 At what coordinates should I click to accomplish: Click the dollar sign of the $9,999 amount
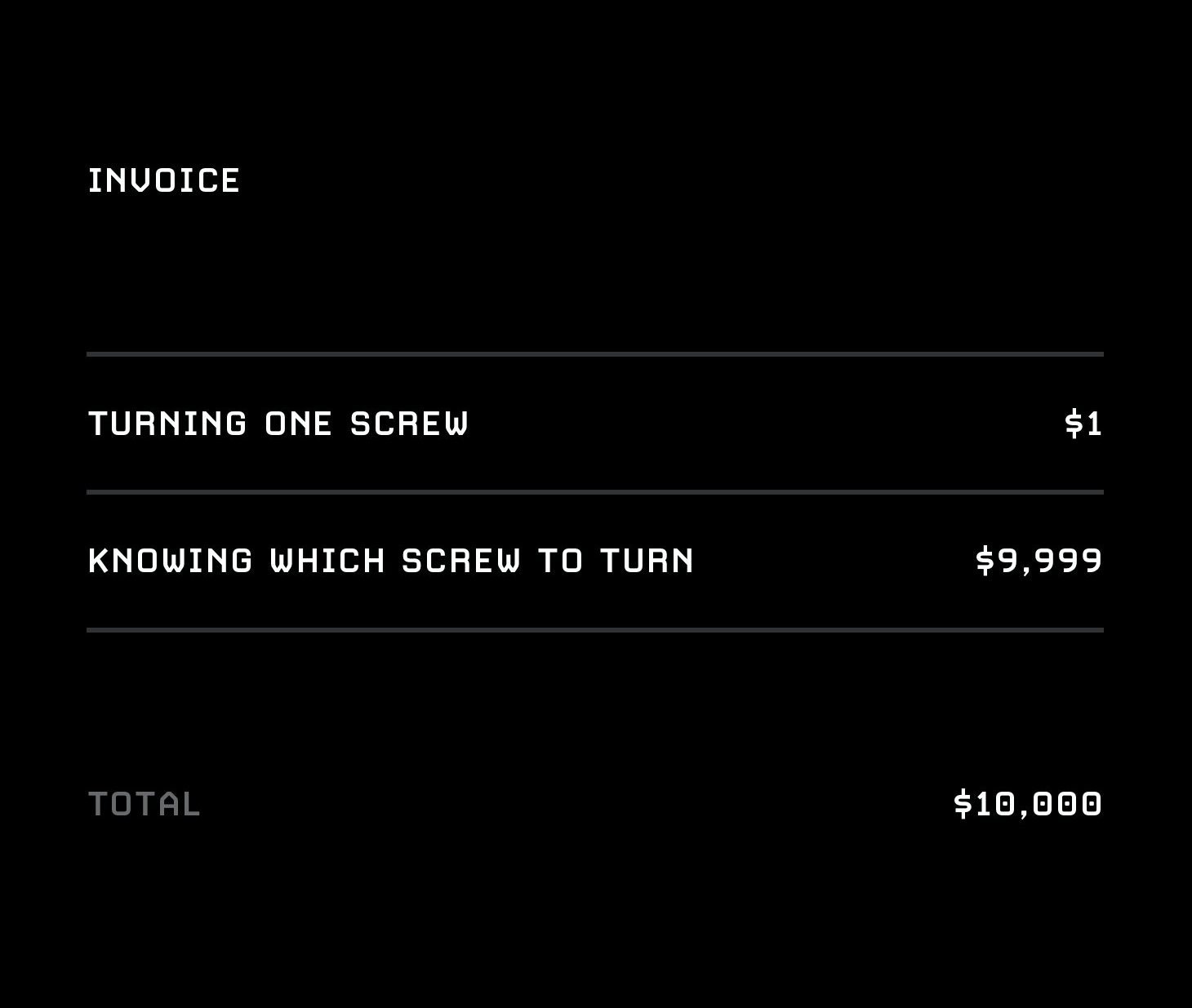pyautogui.click(x=985, y=561)
